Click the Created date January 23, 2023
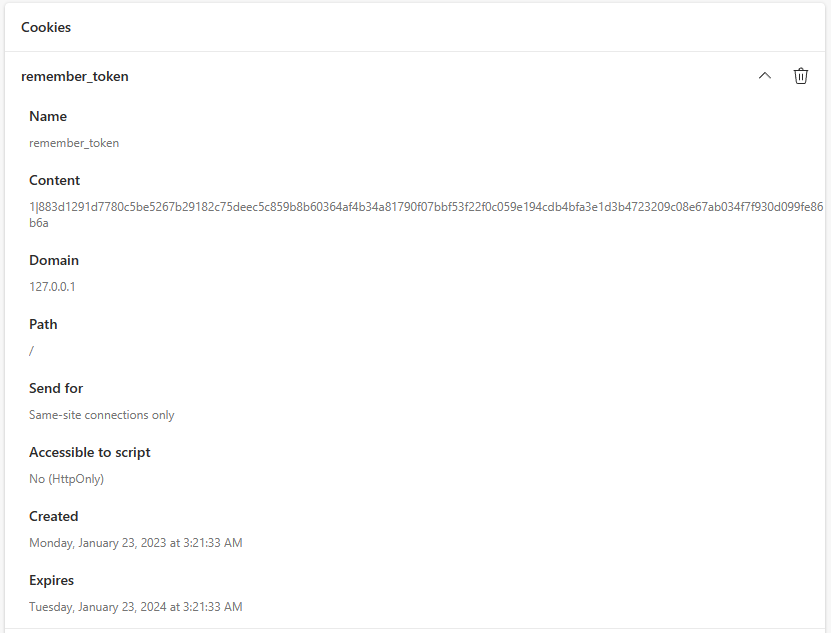The width and height of the screenshot is (831, 633). pos(136,543)
